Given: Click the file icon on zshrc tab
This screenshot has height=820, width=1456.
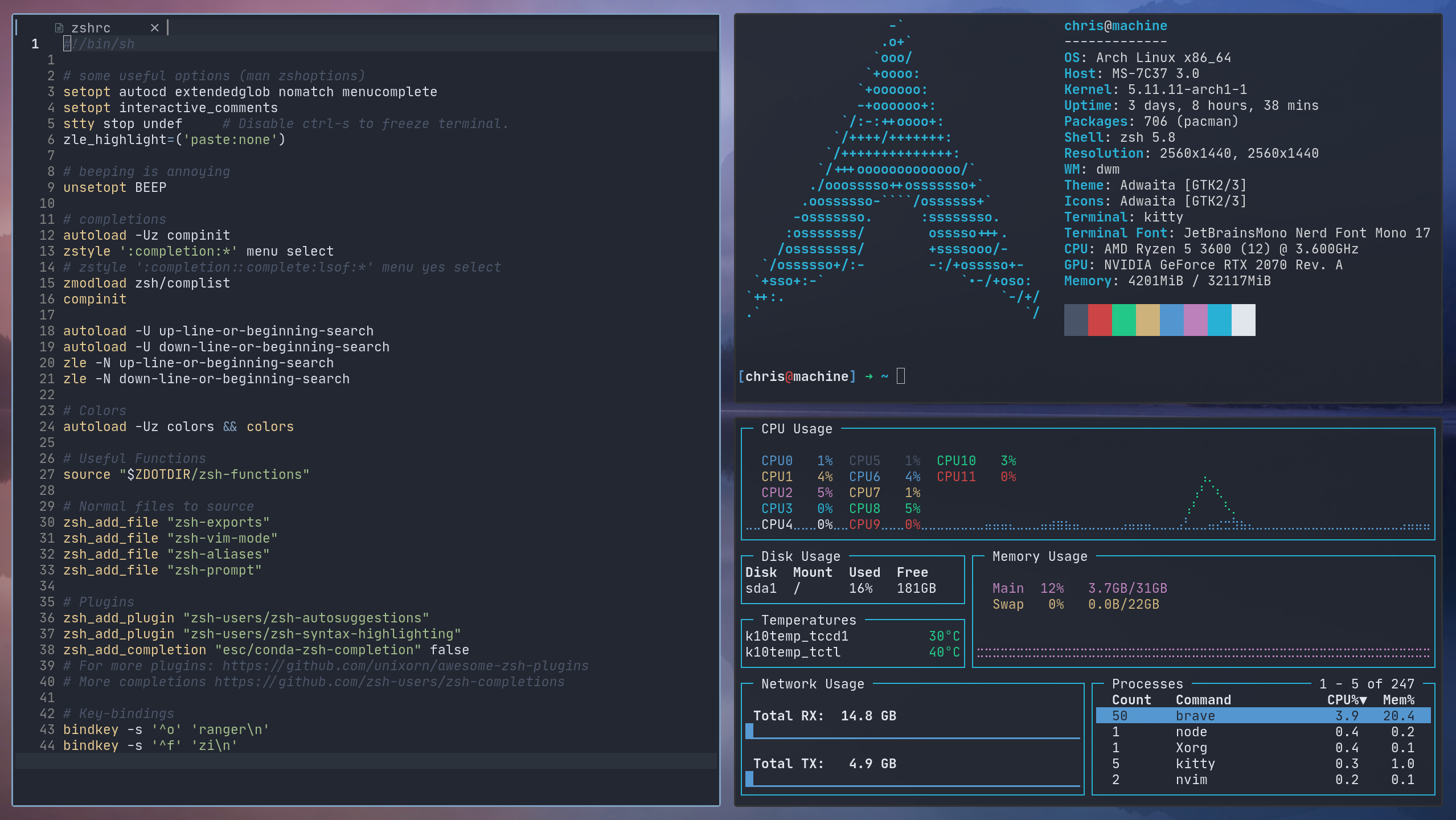Looking at the screenshot, I should [x=59, y=27].
